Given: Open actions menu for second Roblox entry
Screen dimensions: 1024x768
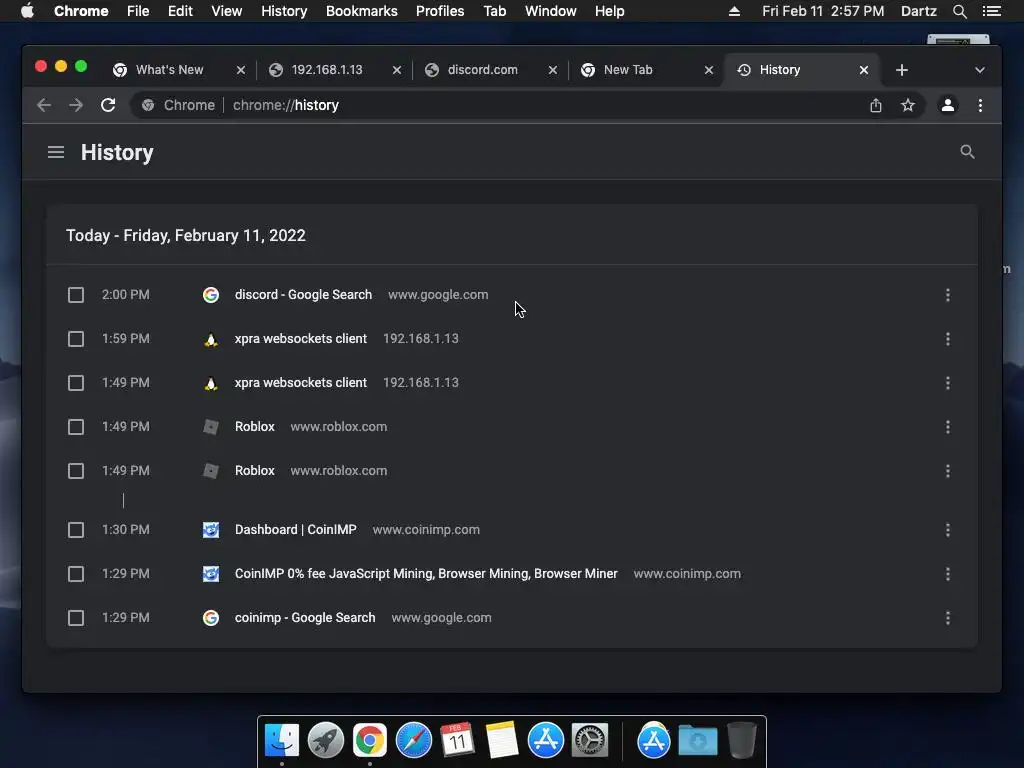Looking at the screenshot, I should coord(948,471).
